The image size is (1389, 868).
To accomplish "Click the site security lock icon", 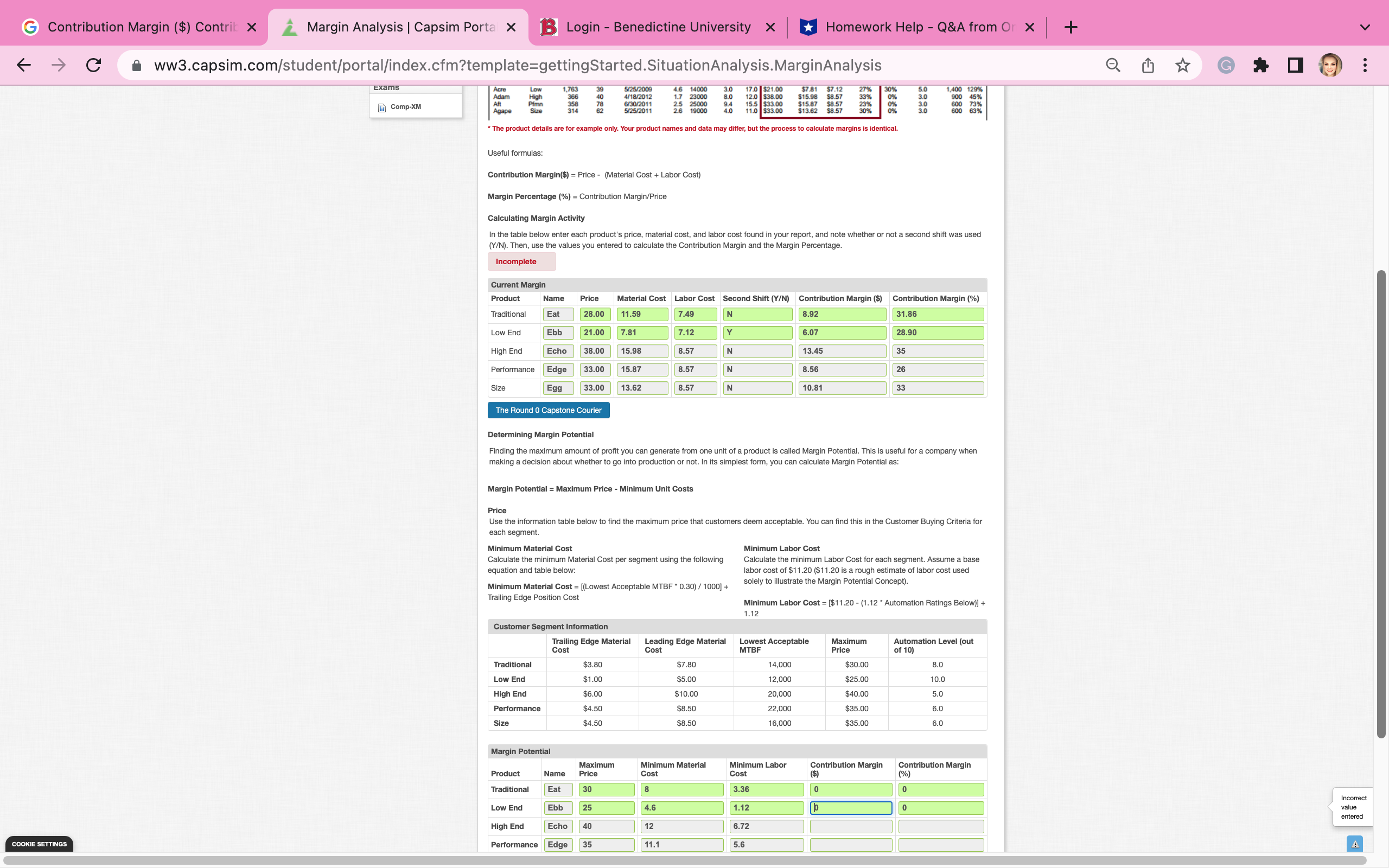I will [136, 65].
